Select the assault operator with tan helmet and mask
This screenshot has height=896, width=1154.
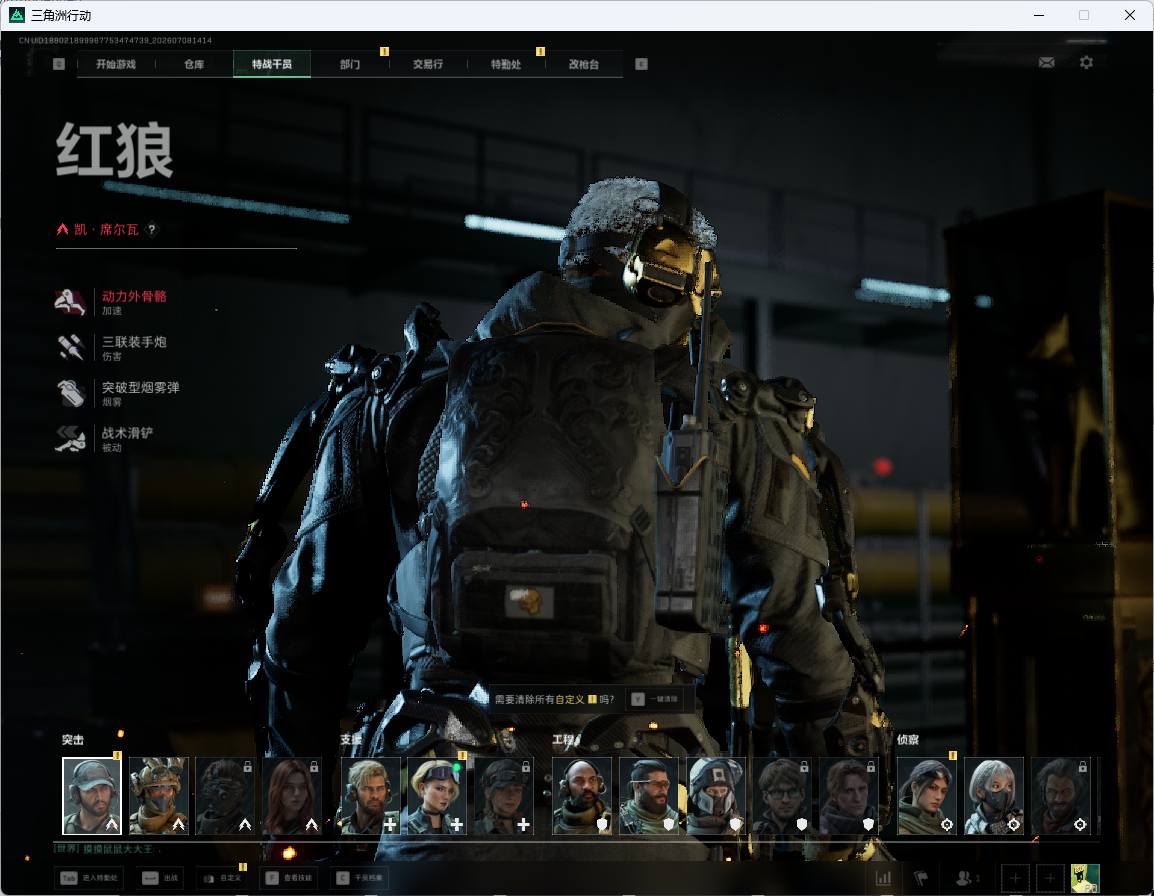point(159,796)
